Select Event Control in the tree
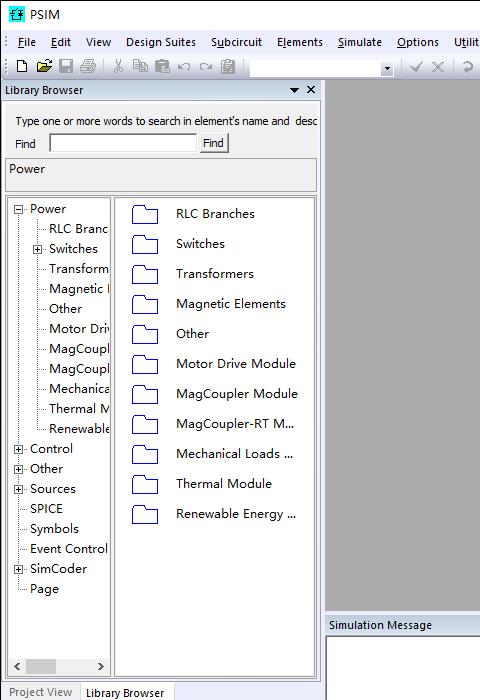480x700 pixels. [x=69, y=549]
